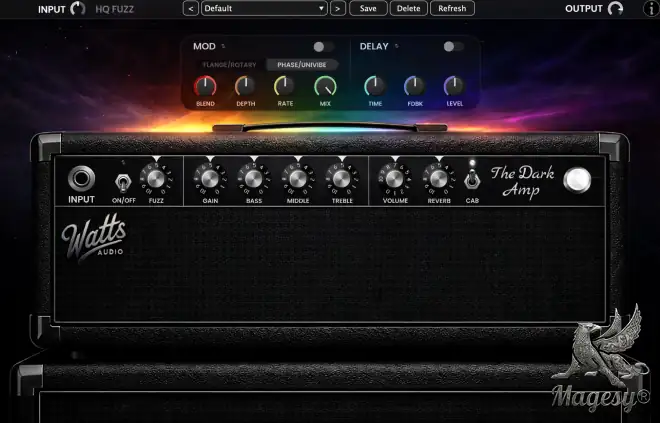Click the amp INPUT jack
Viewport: 660px width, 423px height.
tap(81, 178)
